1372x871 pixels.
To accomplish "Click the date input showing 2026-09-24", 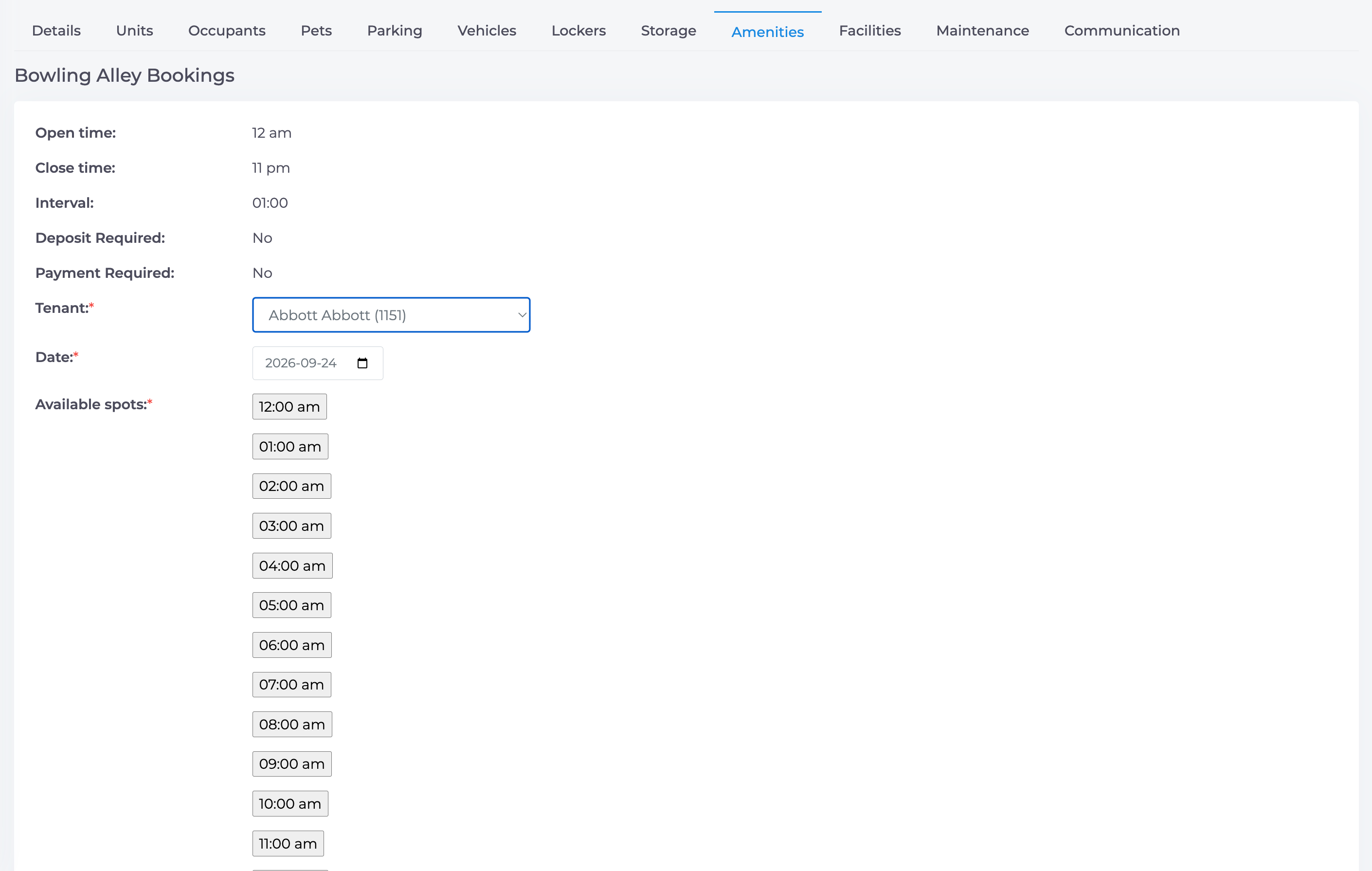I will [x=317, y=363].
